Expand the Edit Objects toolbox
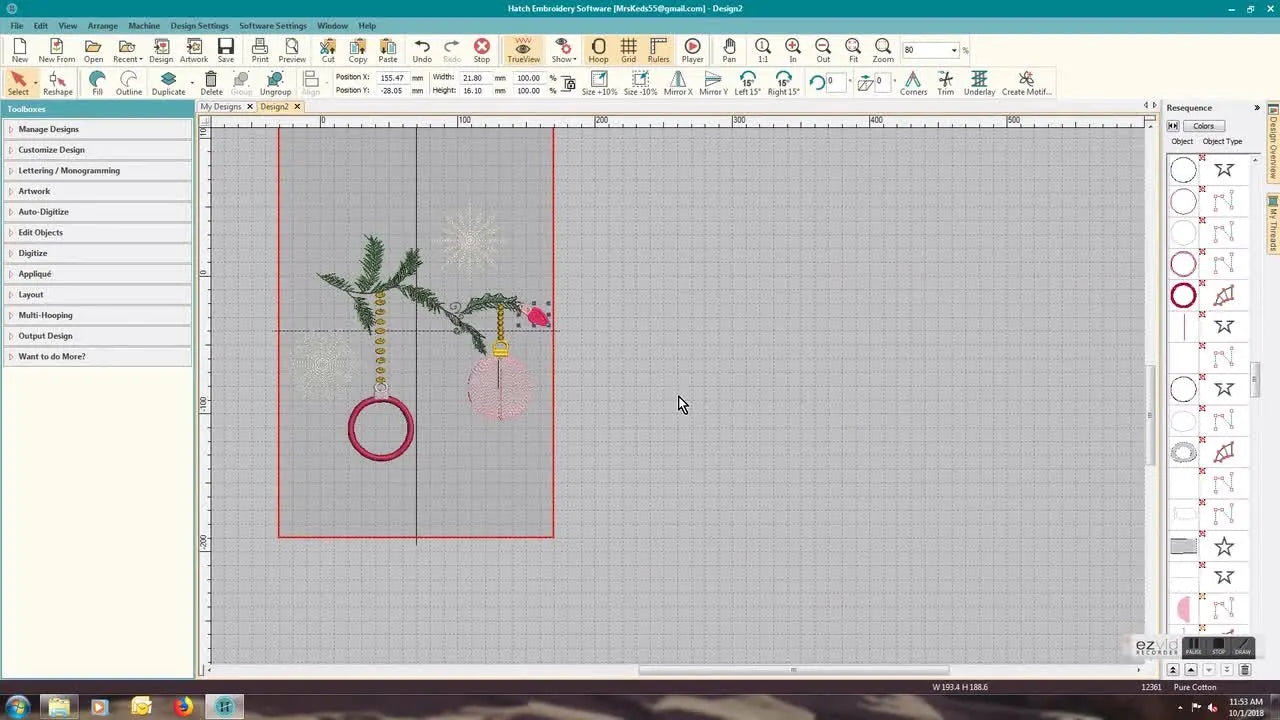The height and width of the screenshot is (720, 1280). 98,232
